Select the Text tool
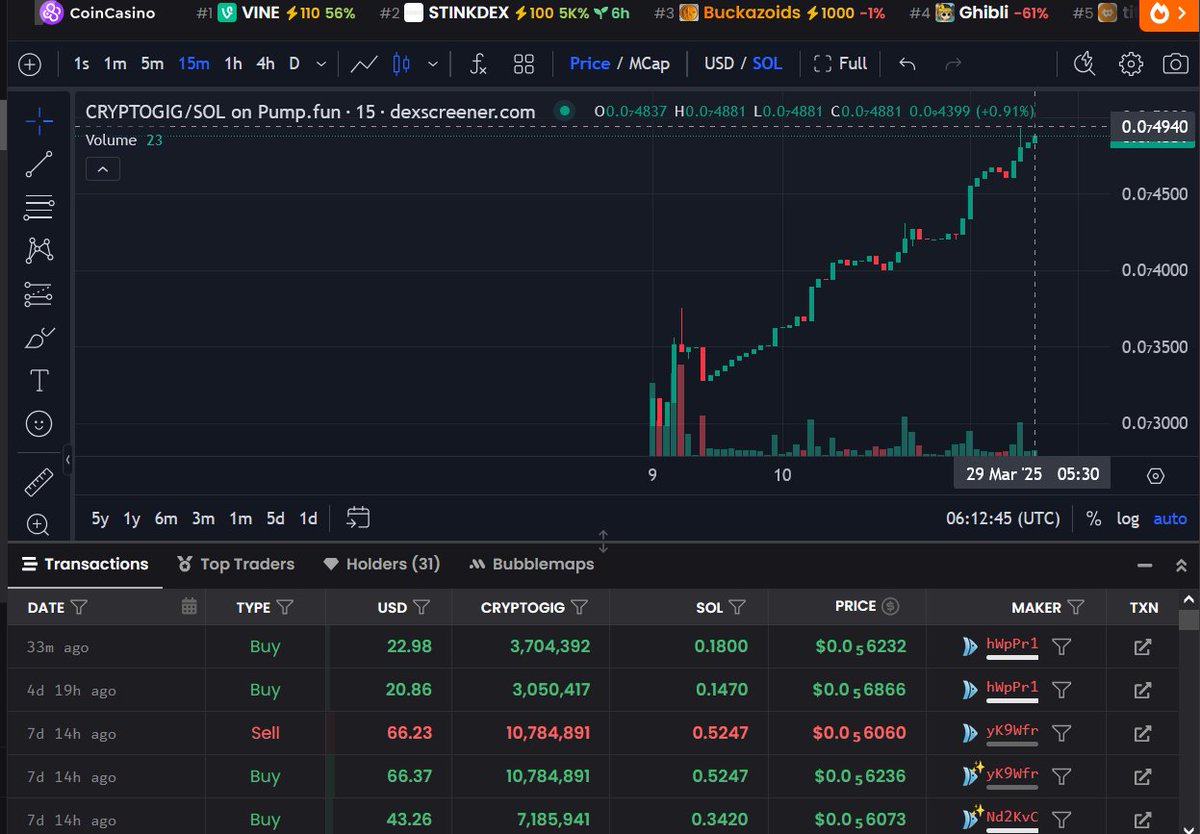Viewport: 1200px width, 834px height. point(39,381)
